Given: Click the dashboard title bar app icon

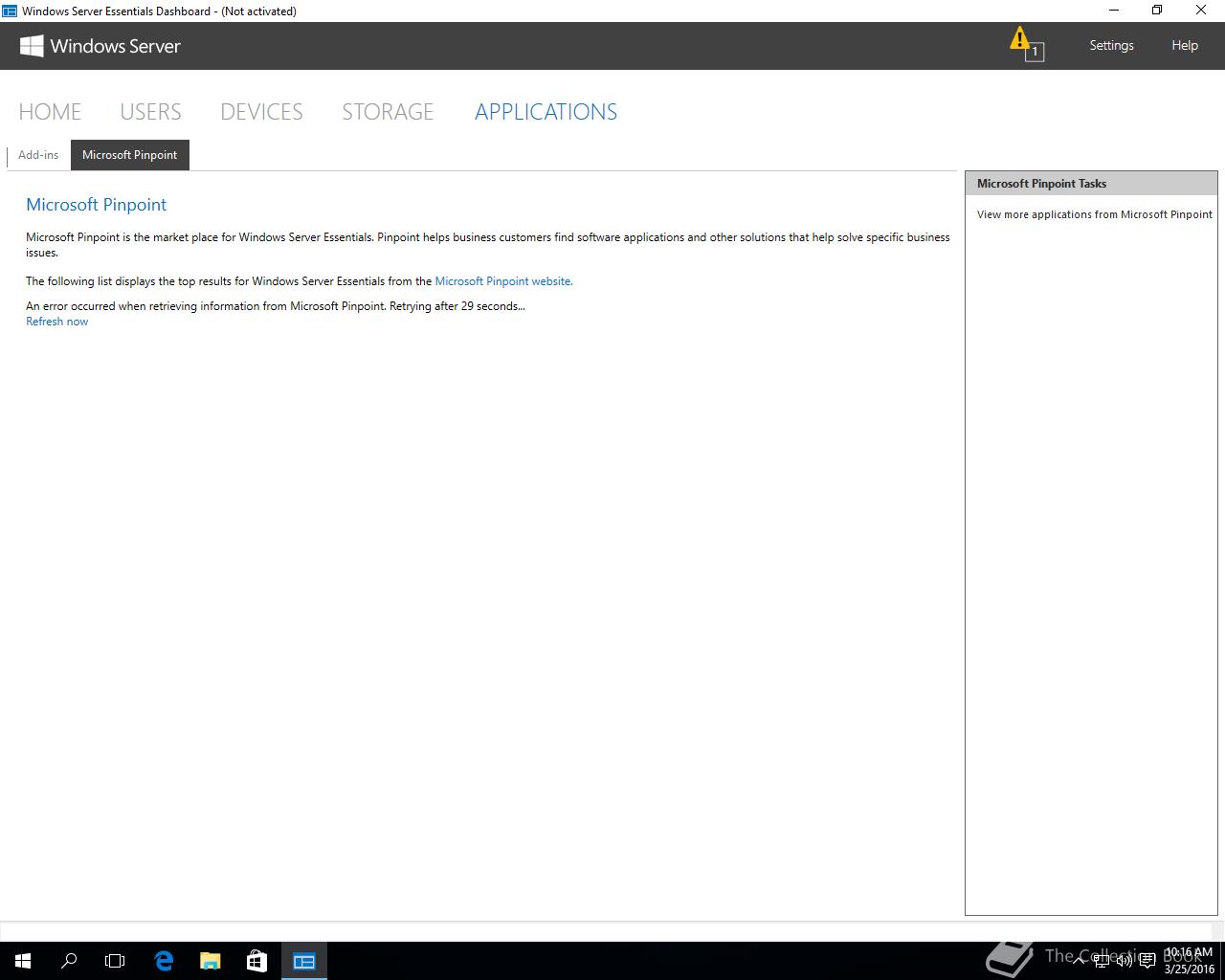Looking at the screenshot, I should (x=10, y=11).
